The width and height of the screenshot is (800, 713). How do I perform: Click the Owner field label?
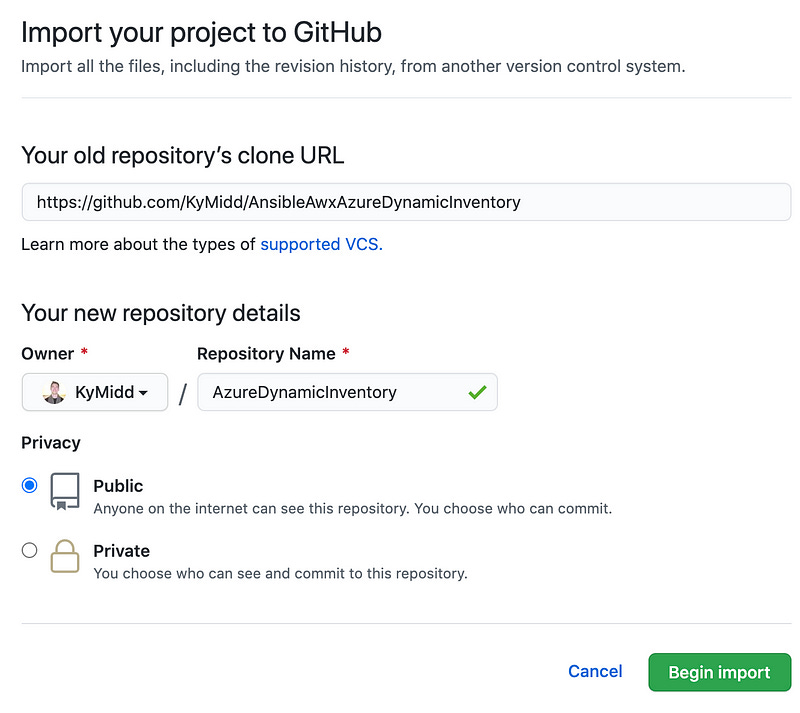47,354
